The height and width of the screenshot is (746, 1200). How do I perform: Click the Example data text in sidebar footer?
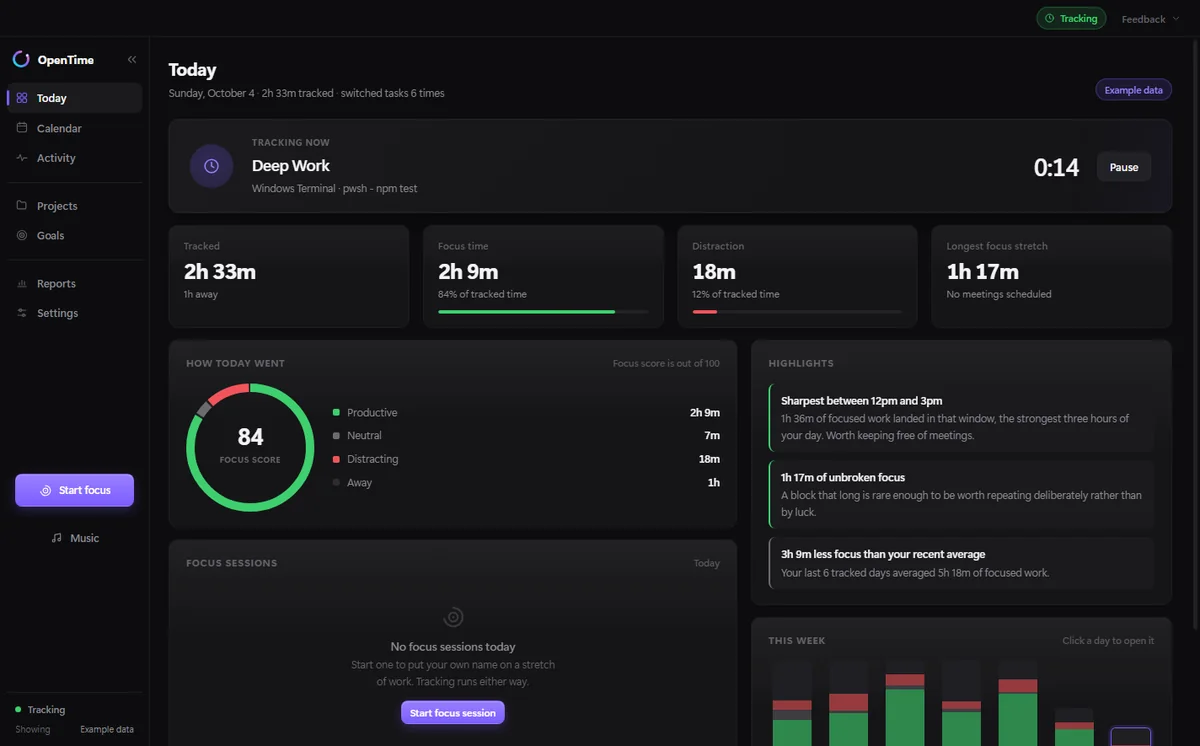click(107, 729)
